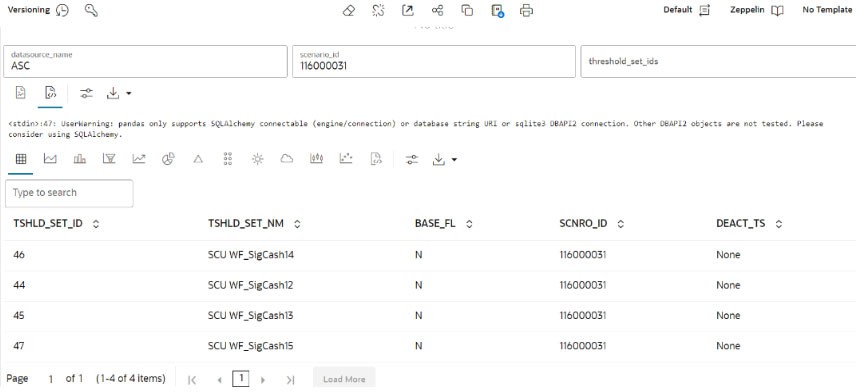The width and height of the screenshot is (856, 392).
Task: Click DEACT_TS None in SigCash15 row
Action: pyautogui.click(x=728, y=346)
